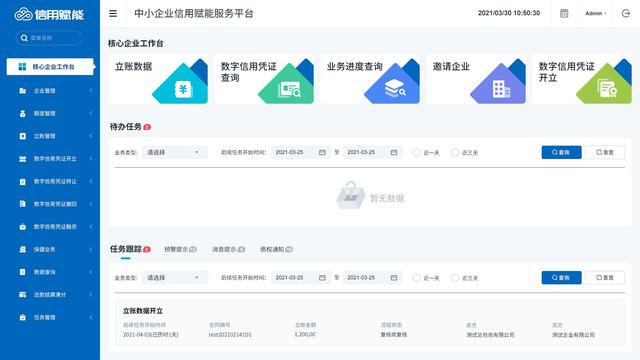Click the 立账管理 icon in the sidebar

point(22,136)
